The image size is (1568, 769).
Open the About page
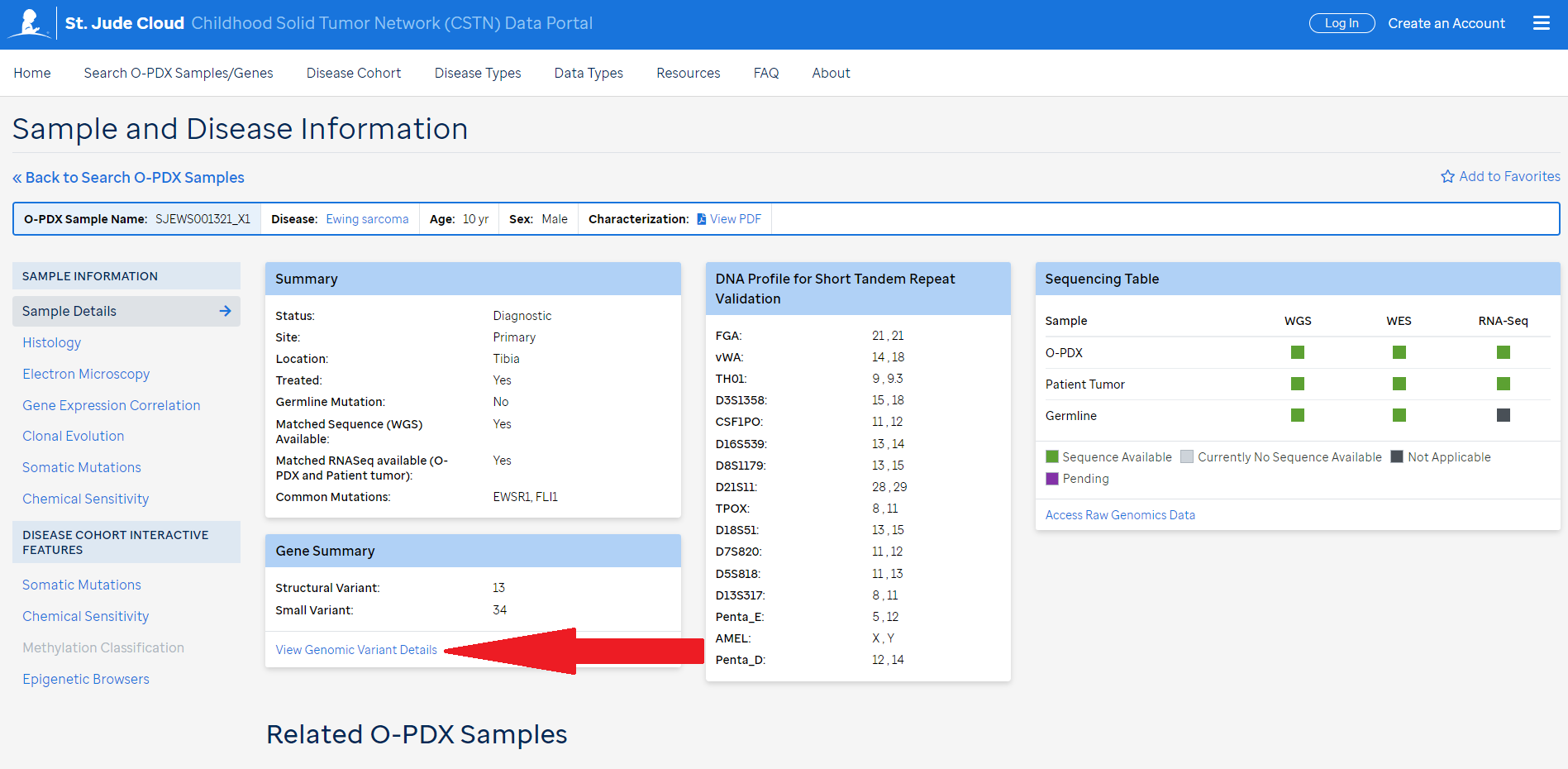point(831,73)
